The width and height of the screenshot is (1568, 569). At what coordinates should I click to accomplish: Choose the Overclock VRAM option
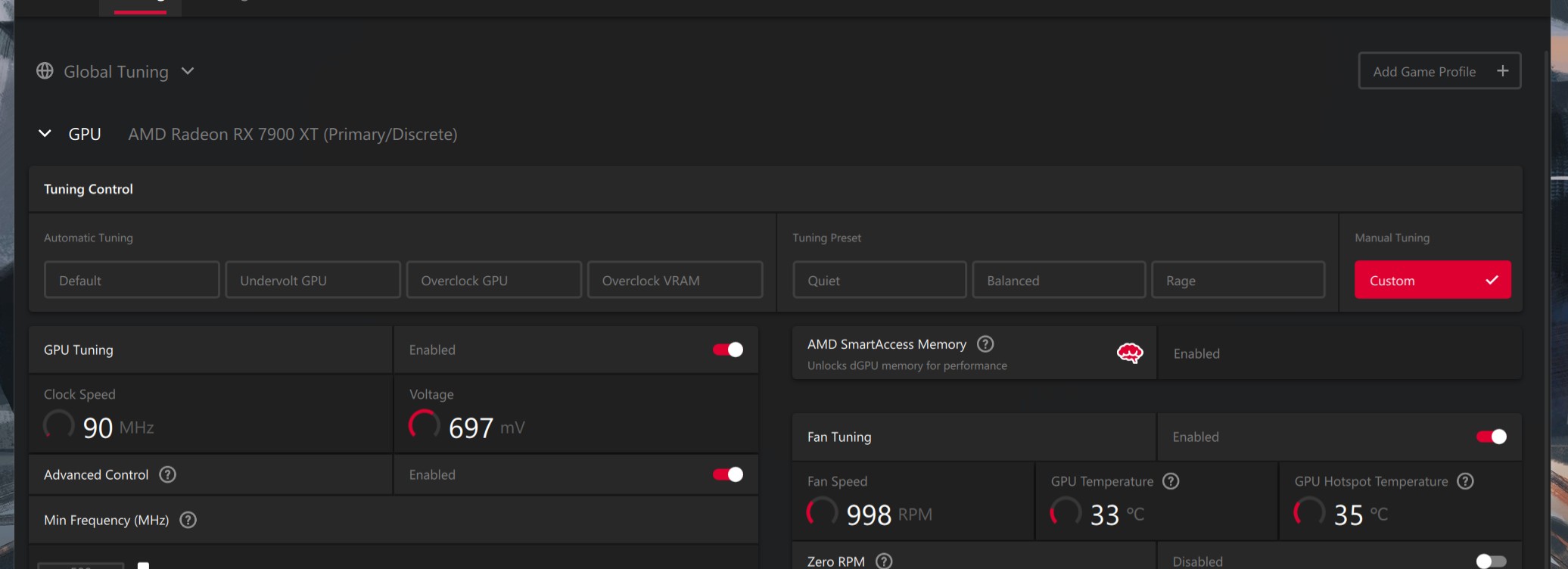tap(675, 280)
